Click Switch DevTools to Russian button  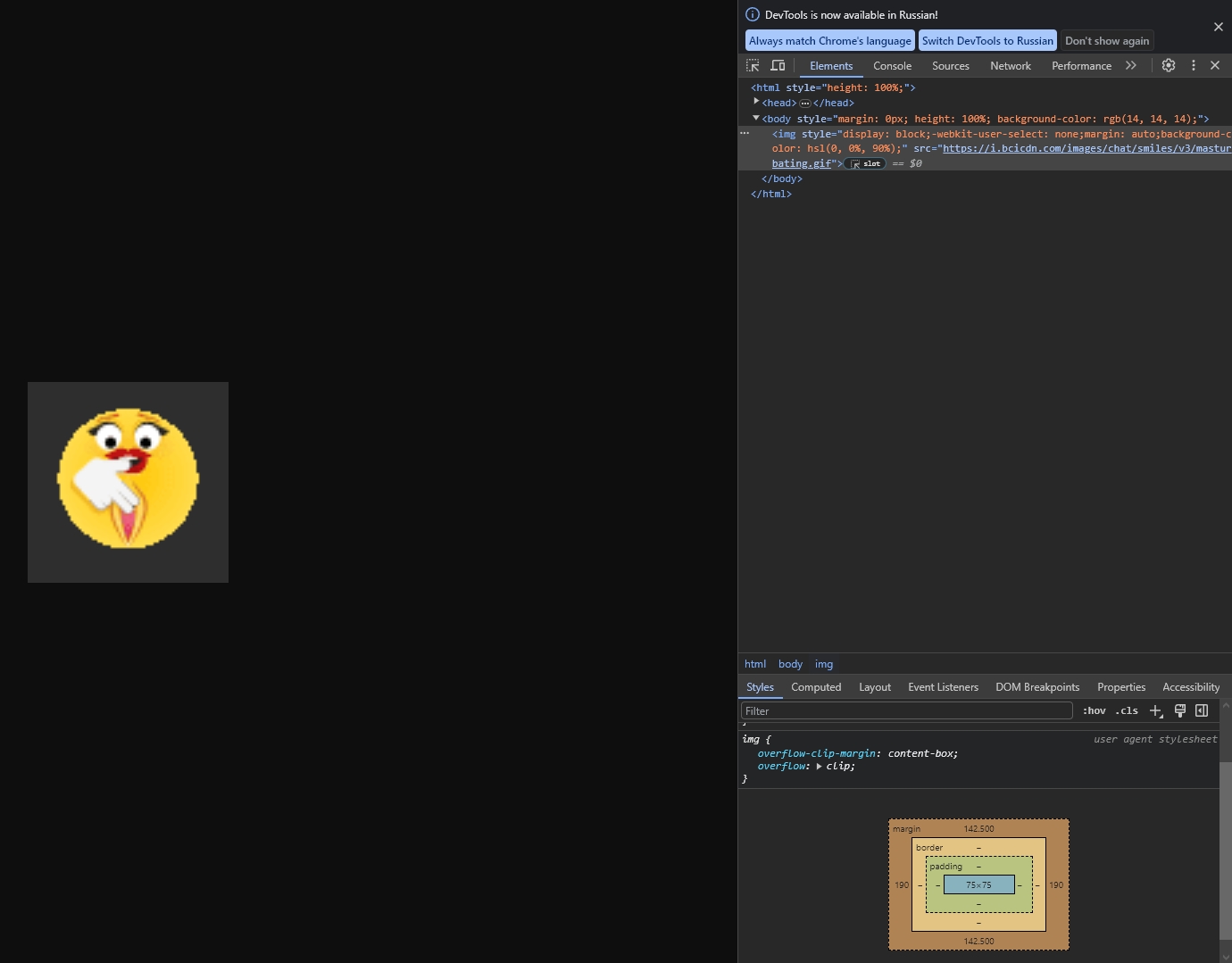coord(987,40)
